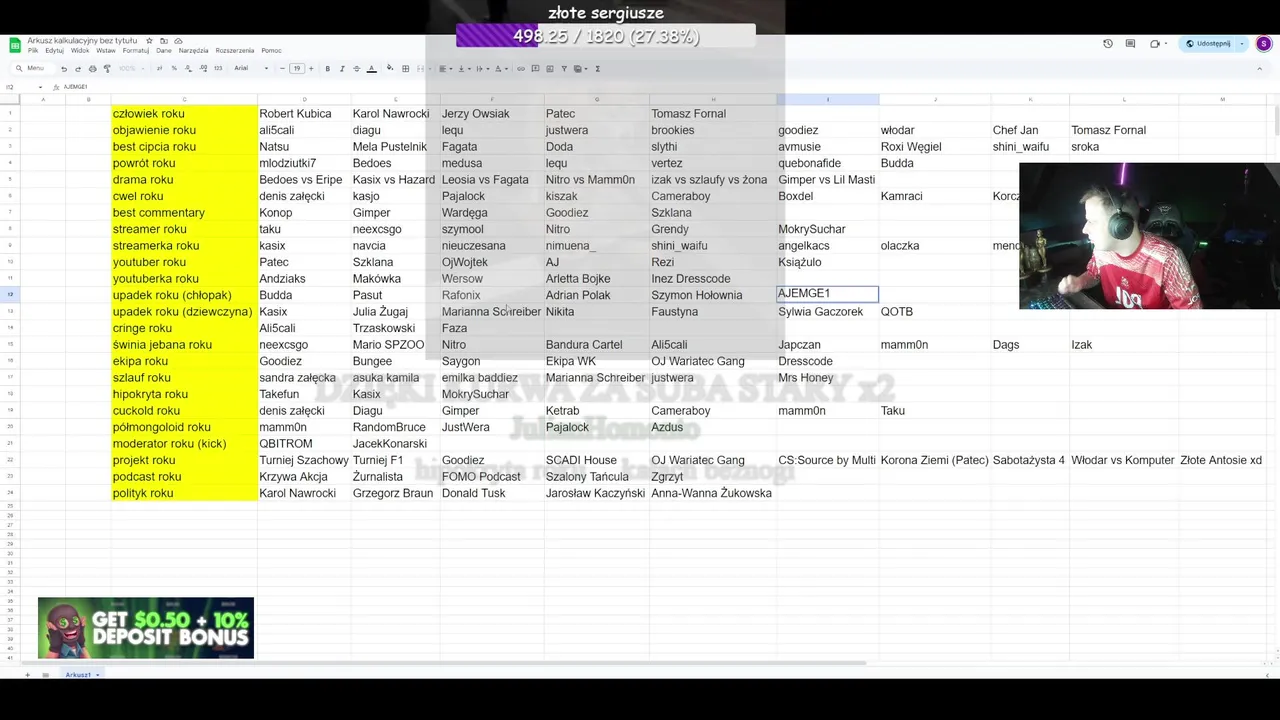This screenshot has width=1280, height=720.
Task: Format cell as percent
Action: [x=174, y=68]
